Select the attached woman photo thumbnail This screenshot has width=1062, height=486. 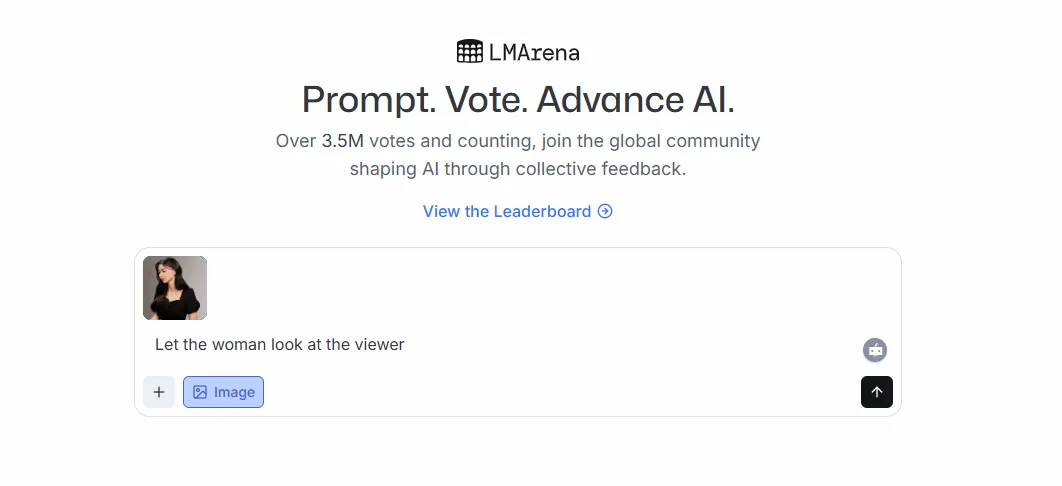pos(175,288)
